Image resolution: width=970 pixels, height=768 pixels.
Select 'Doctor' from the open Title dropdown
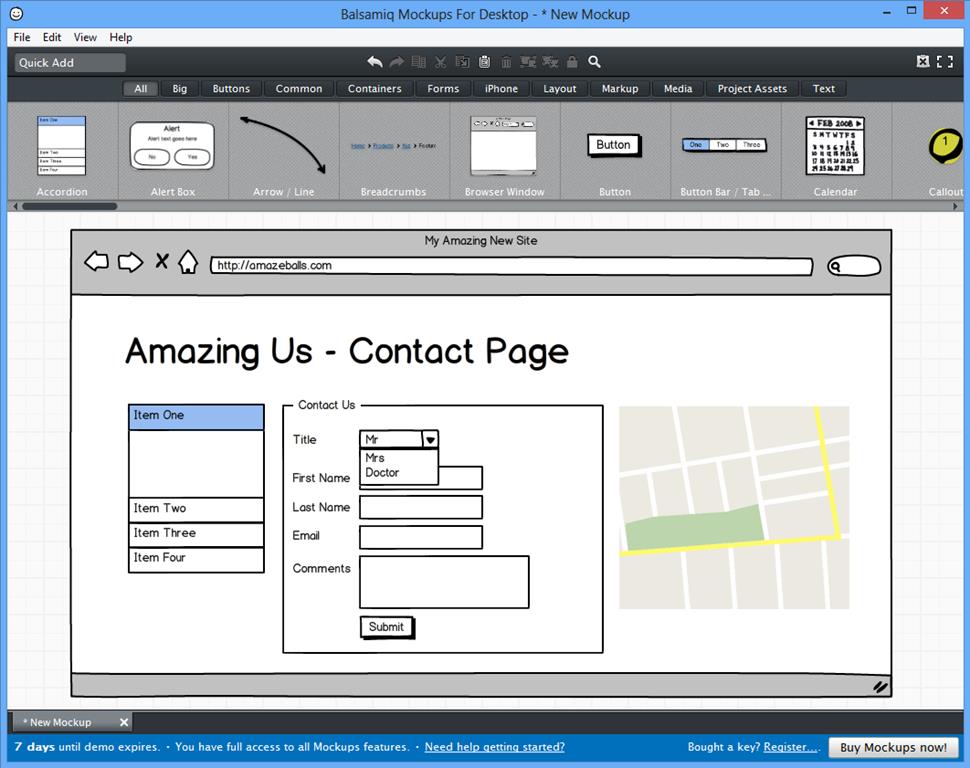383,470
